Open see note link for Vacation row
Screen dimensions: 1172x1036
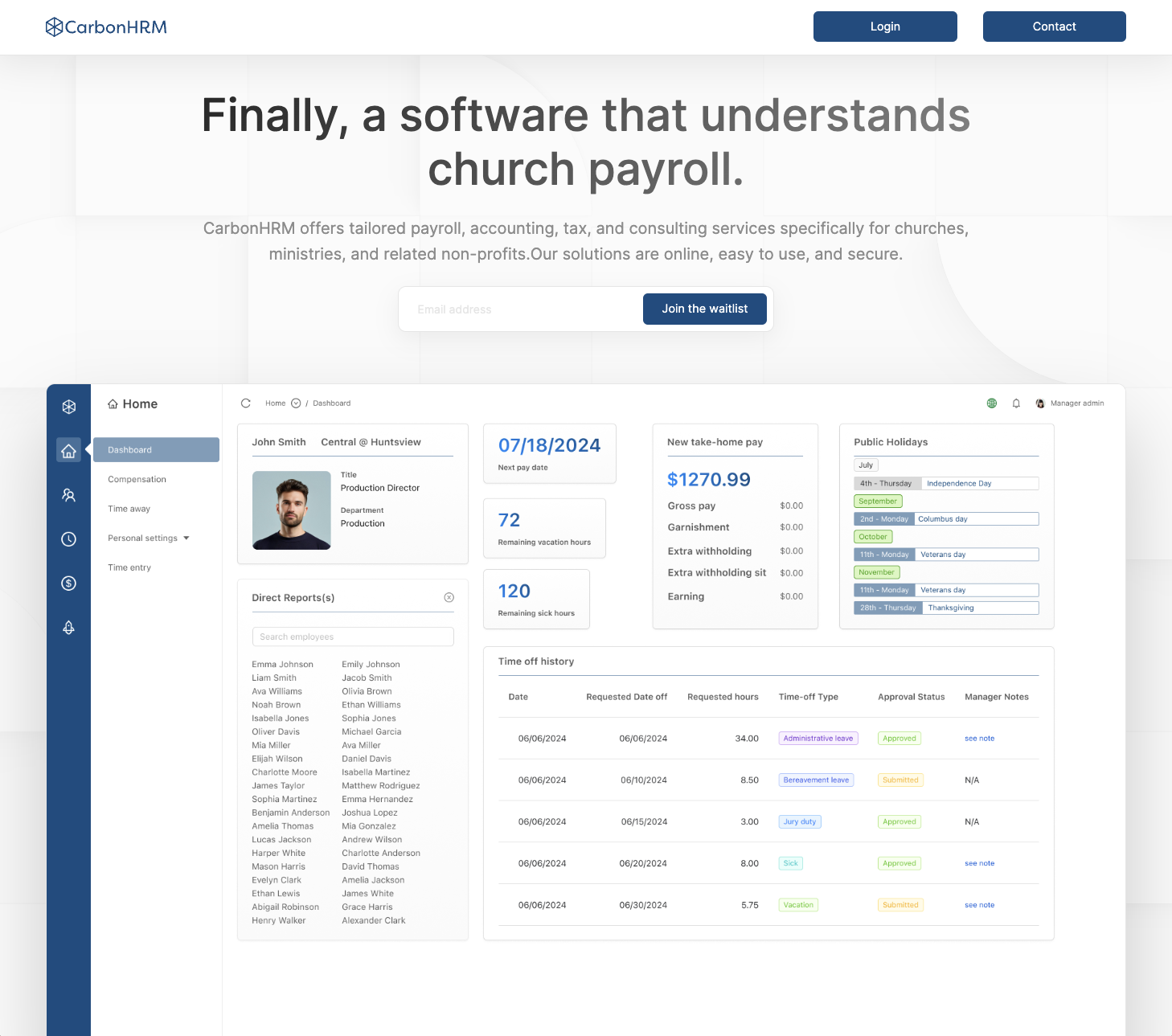(980, 906)
